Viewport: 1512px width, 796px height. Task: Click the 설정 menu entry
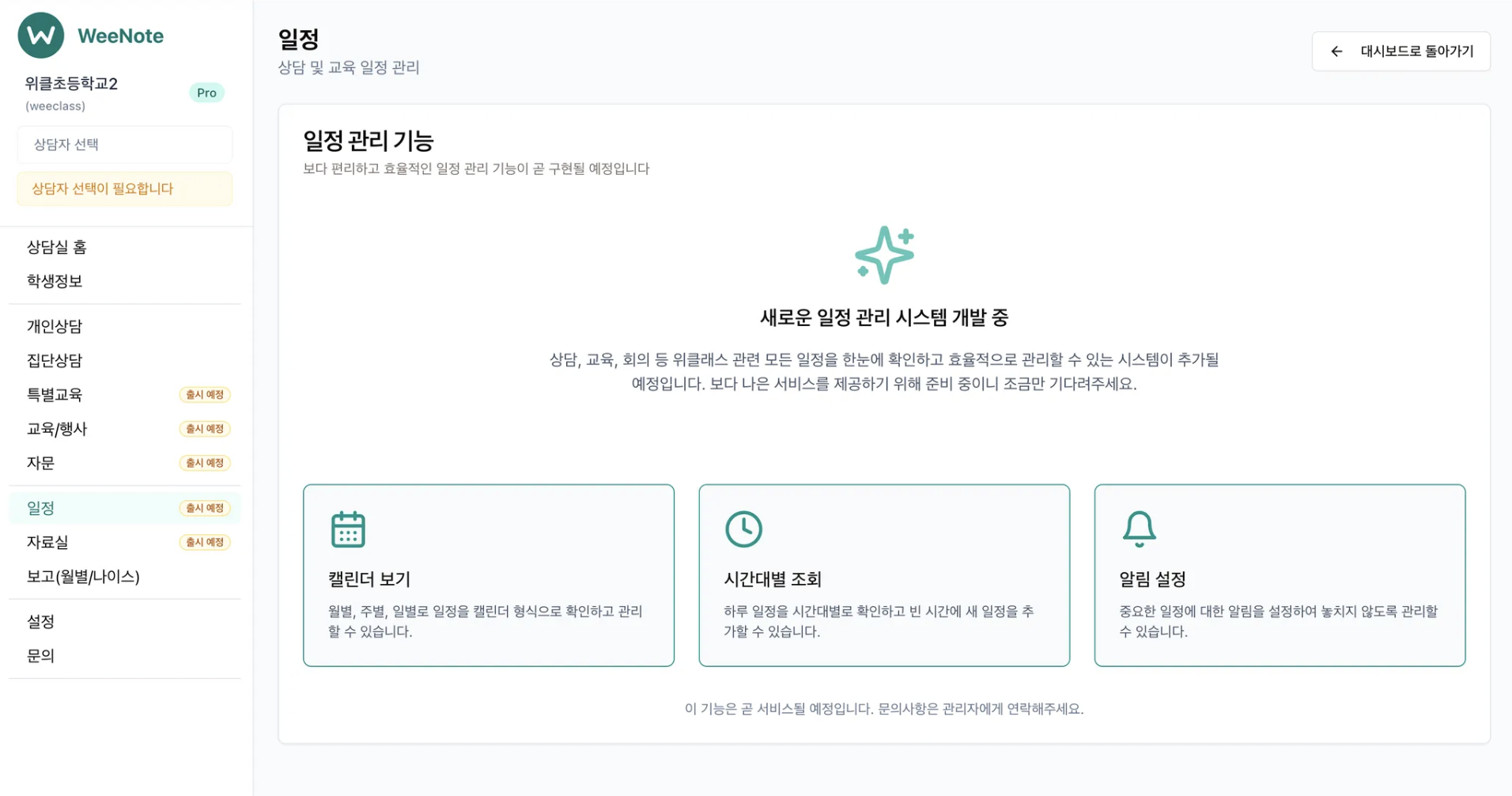point(40,621)
